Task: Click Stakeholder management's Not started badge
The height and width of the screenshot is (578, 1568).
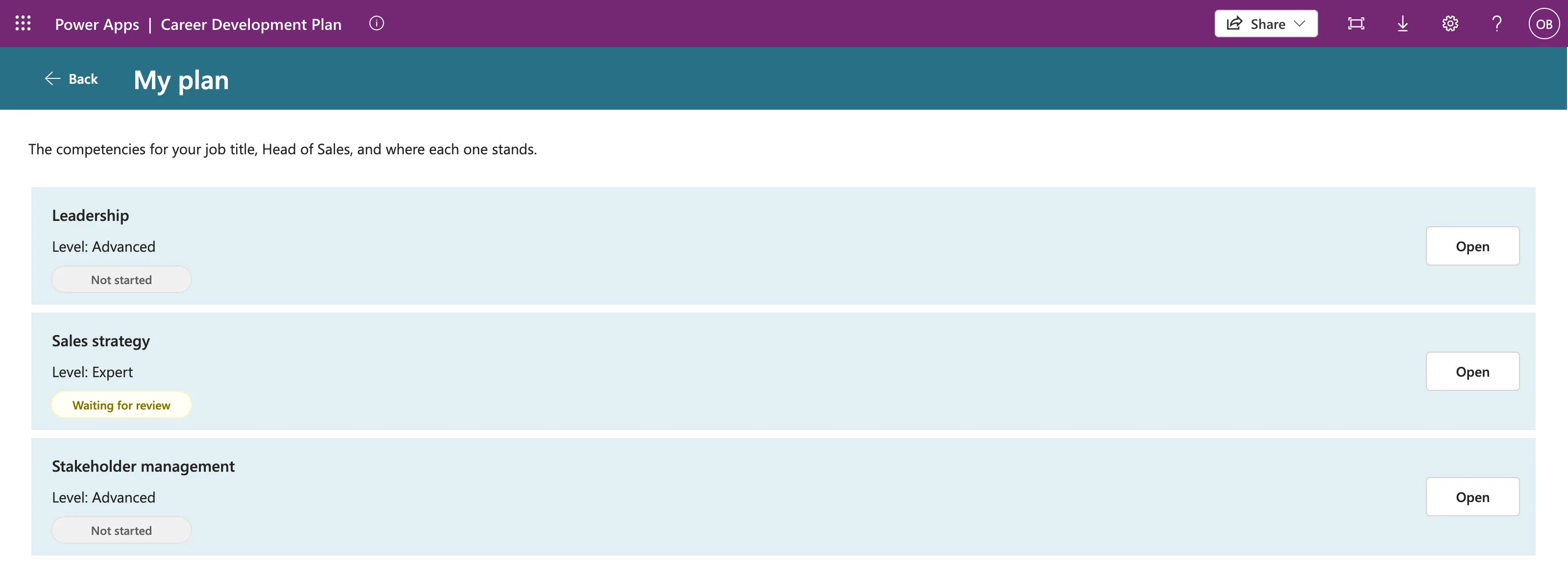Action: point(121,530)
